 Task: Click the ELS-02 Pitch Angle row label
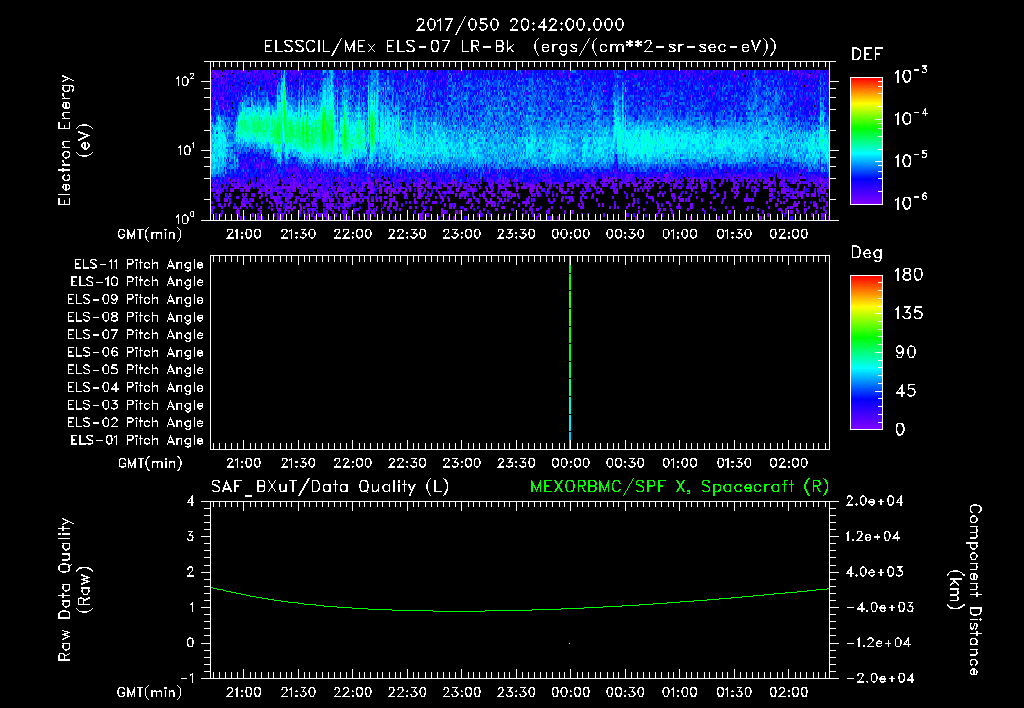(x=135, y=423)
